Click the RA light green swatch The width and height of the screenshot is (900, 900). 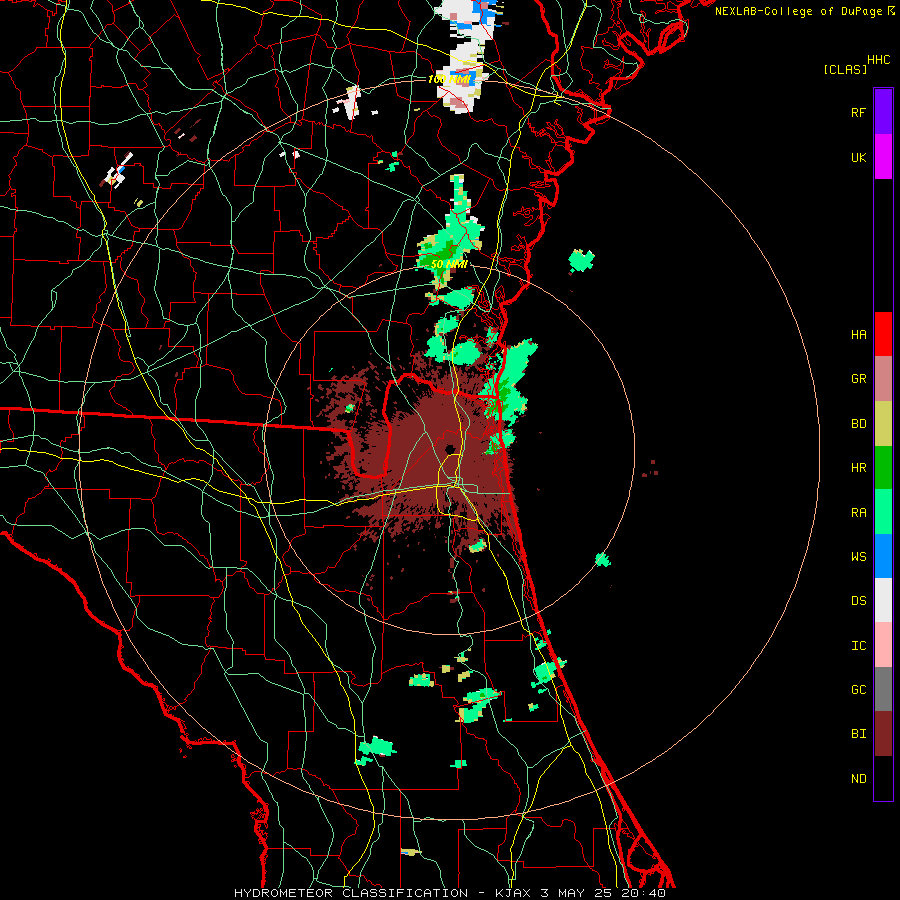(883, 512)
